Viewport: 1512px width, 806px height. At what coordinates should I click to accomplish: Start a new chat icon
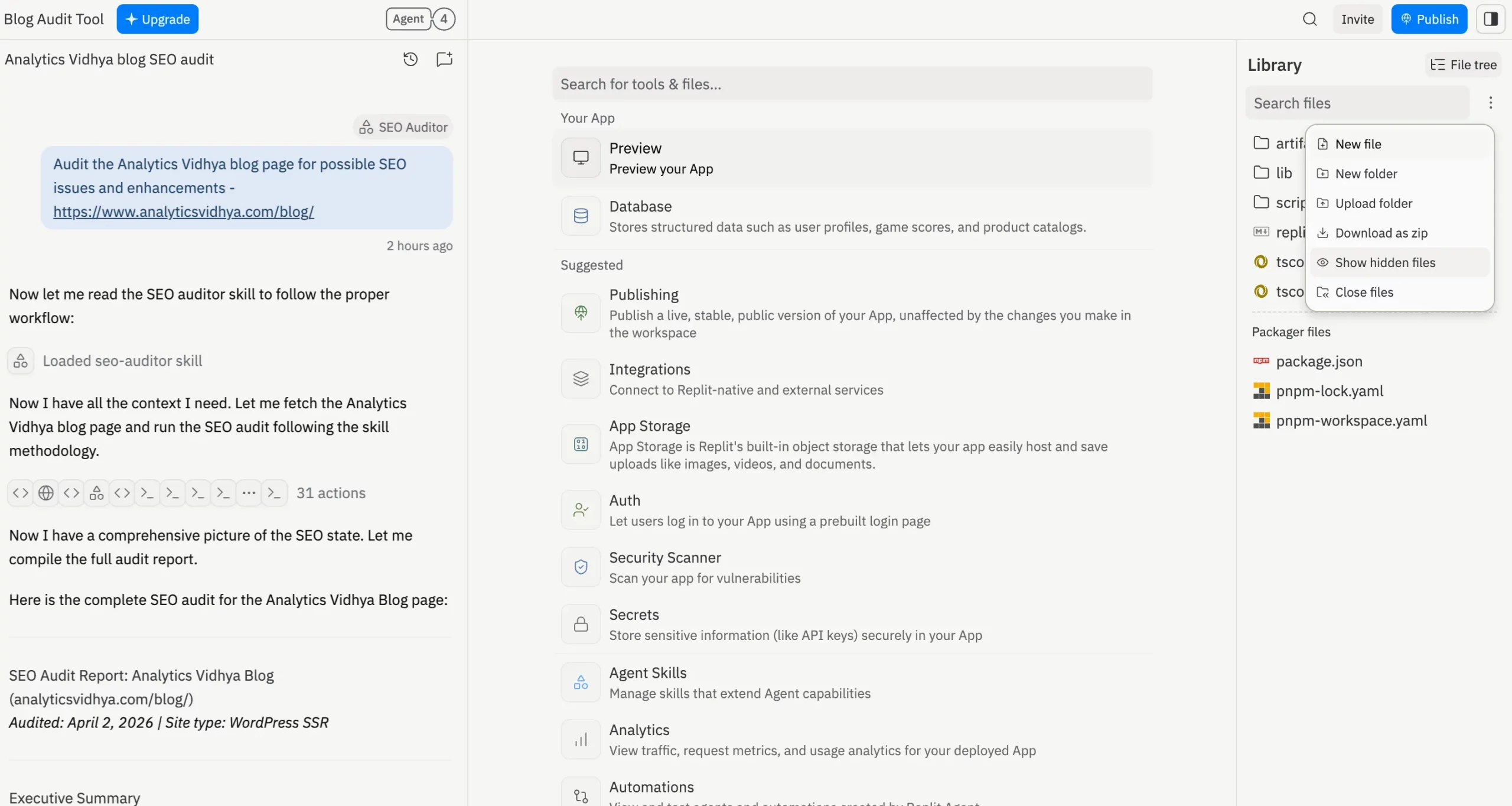[x=444, y=59]
